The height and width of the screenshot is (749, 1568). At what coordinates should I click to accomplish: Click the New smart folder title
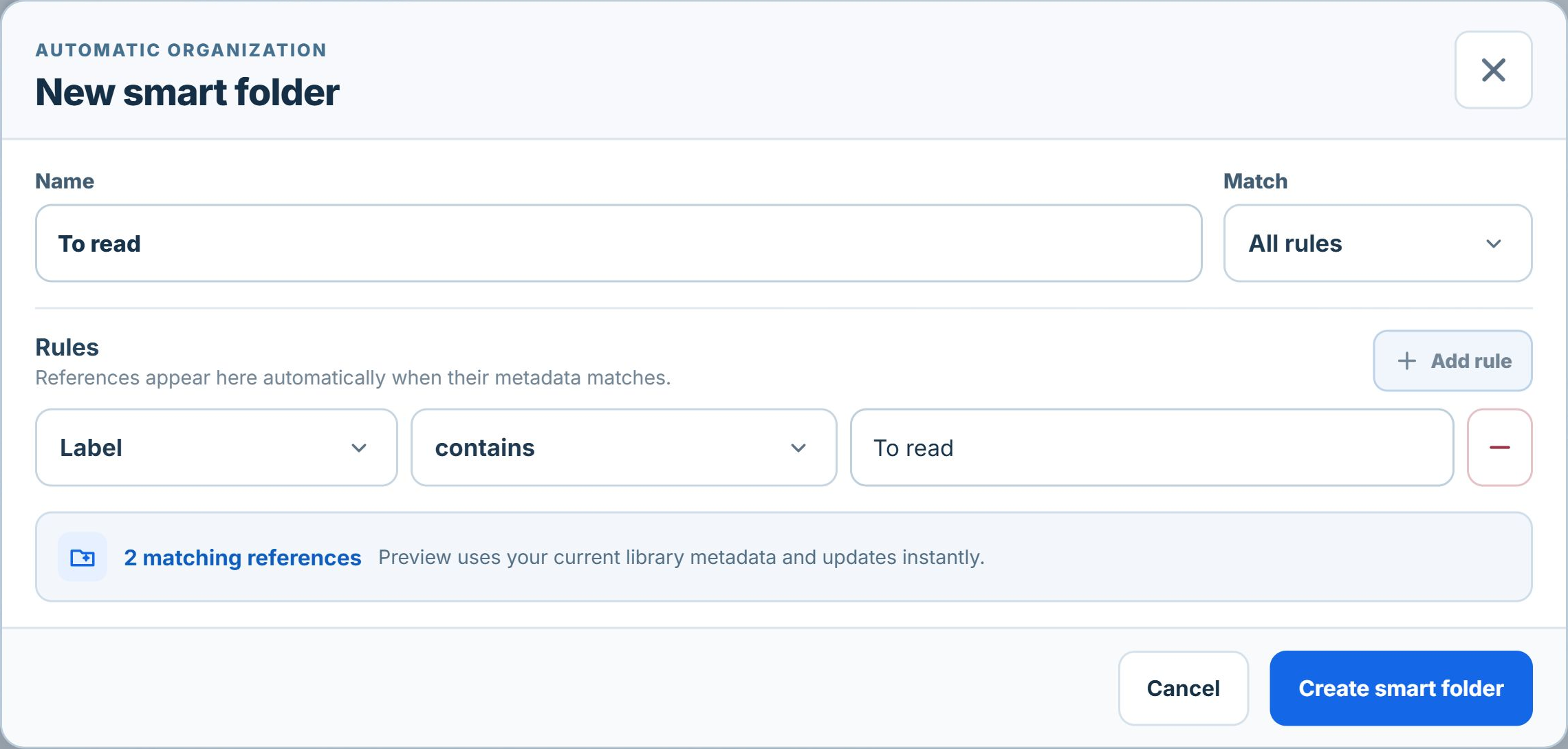(x=187, y=92)
